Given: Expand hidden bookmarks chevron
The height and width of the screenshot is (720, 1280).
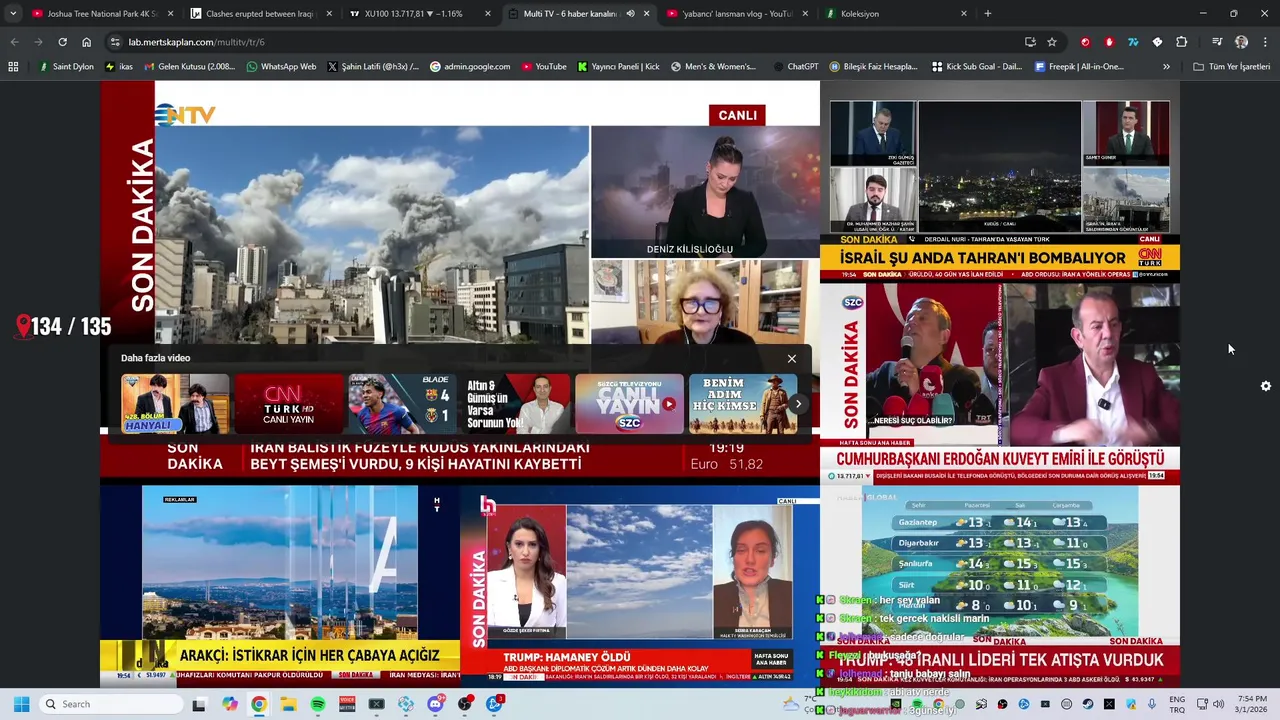Looking at the screenshot, I should tap(1166, 67).
